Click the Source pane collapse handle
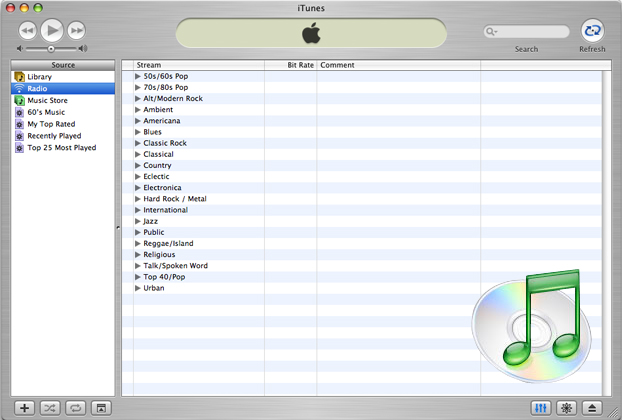 coord(118,228)
